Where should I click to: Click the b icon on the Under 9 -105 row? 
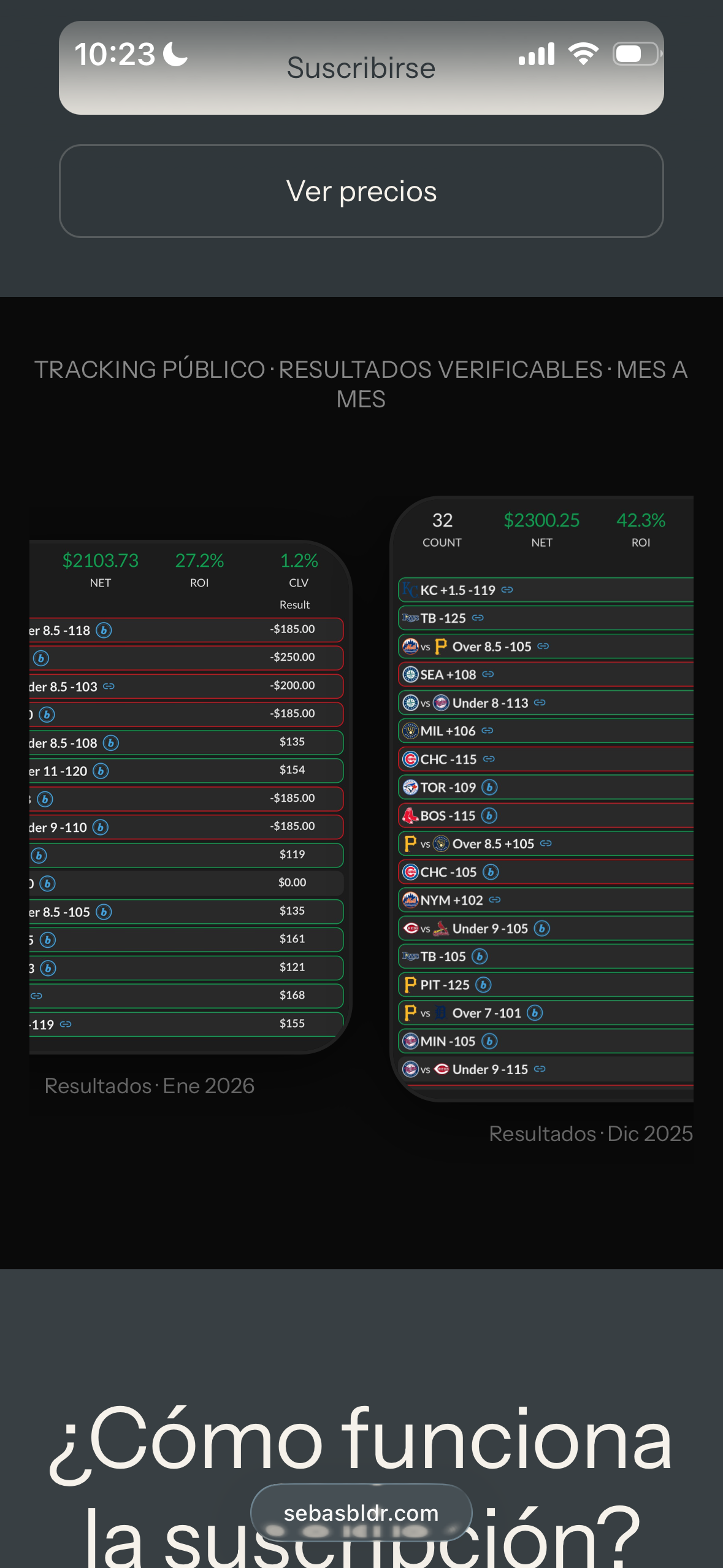pos(542,928)
